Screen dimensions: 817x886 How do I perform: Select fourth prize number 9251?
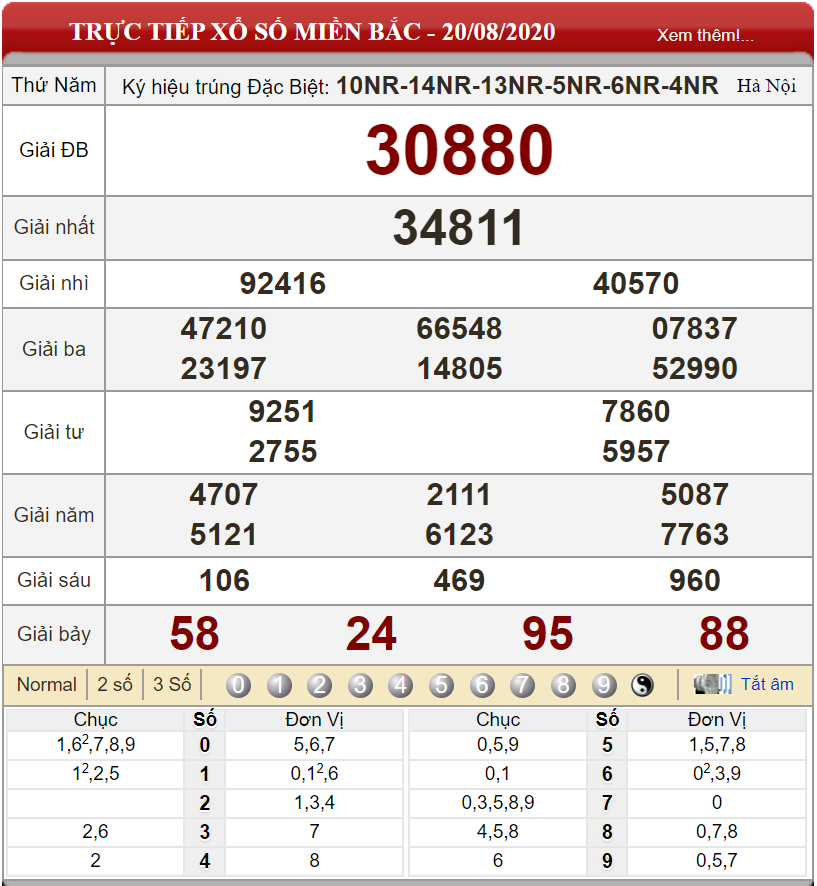282,411
